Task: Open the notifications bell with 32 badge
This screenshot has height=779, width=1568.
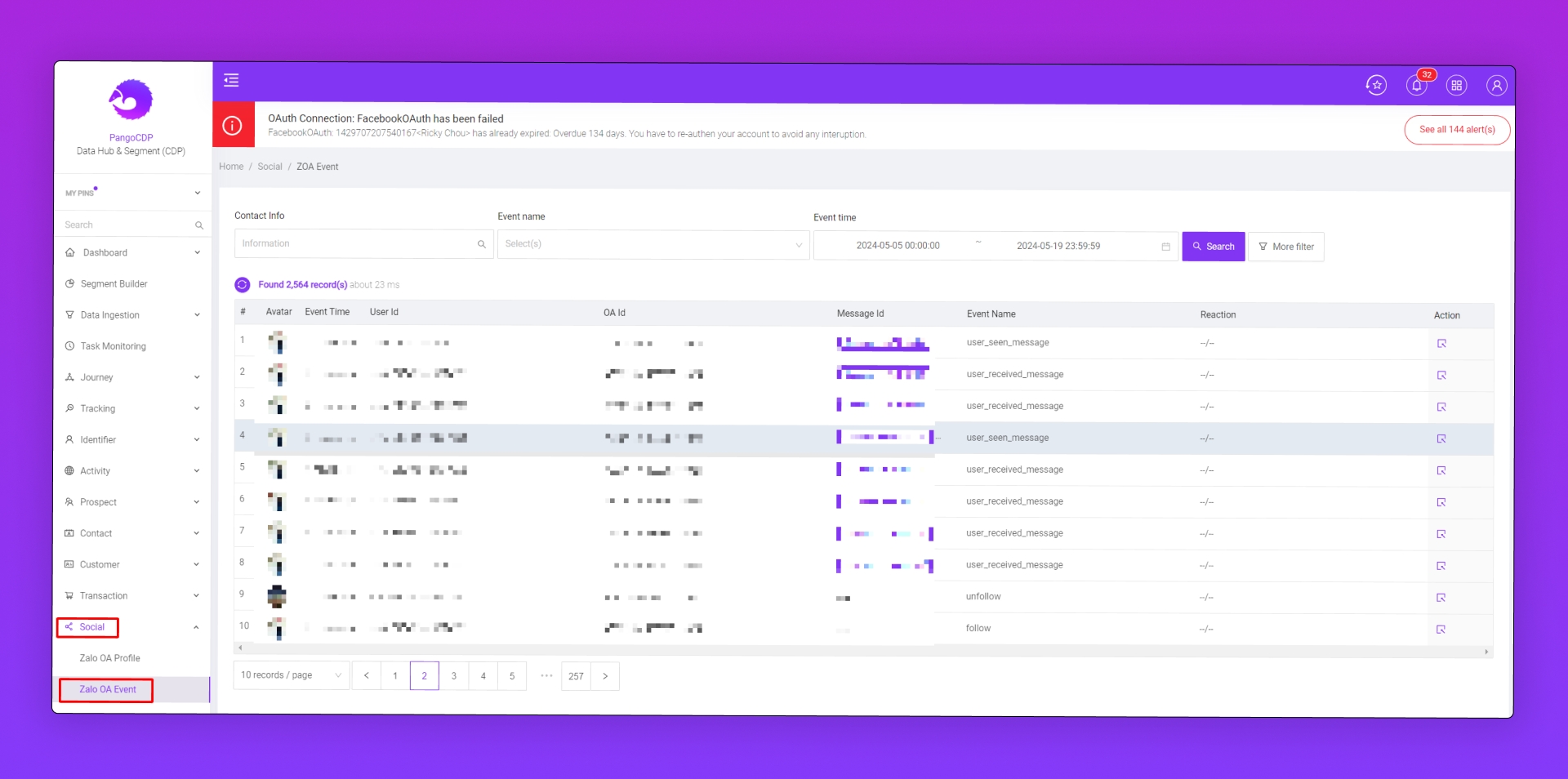Action: pos(1416,85)
